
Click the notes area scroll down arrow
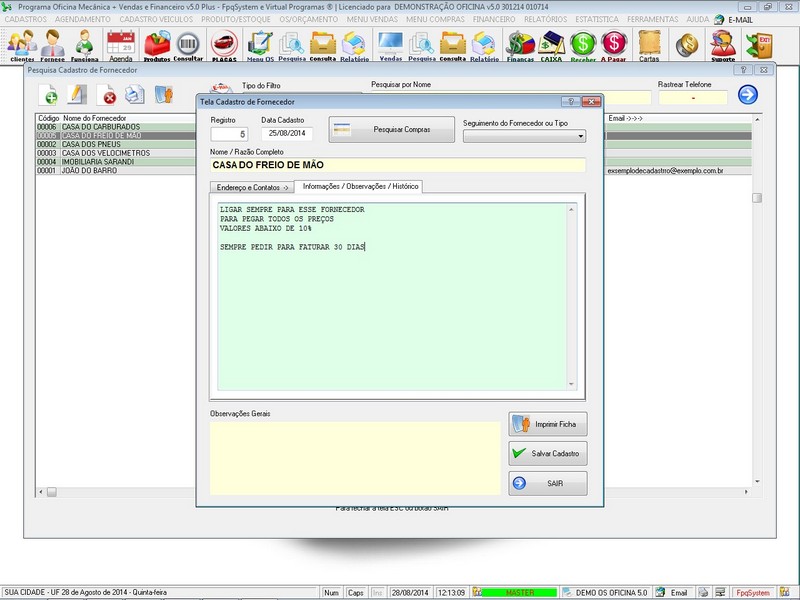click(x=571, y=384)
